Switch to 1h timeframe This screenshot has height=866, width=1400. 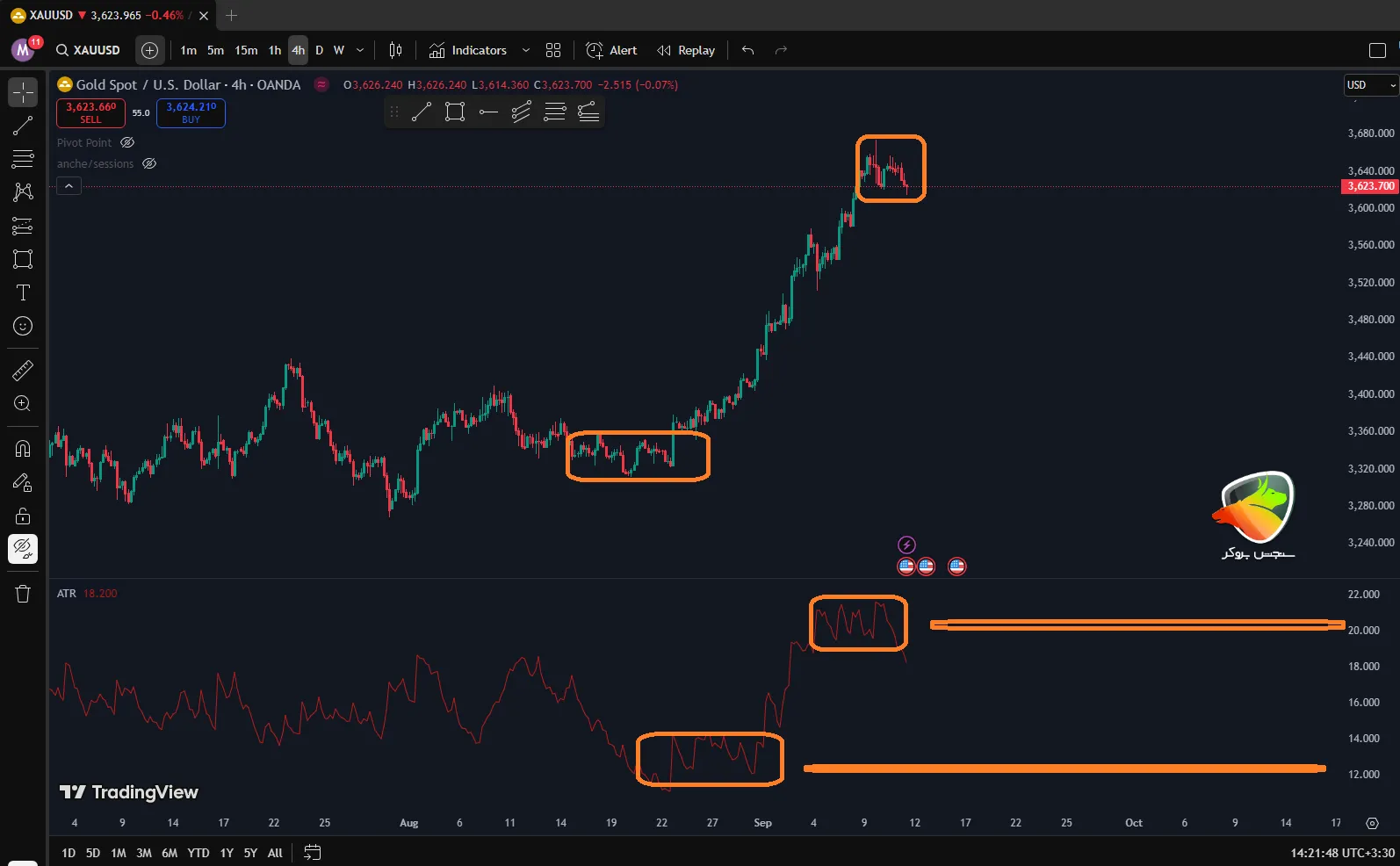(275, 50)
